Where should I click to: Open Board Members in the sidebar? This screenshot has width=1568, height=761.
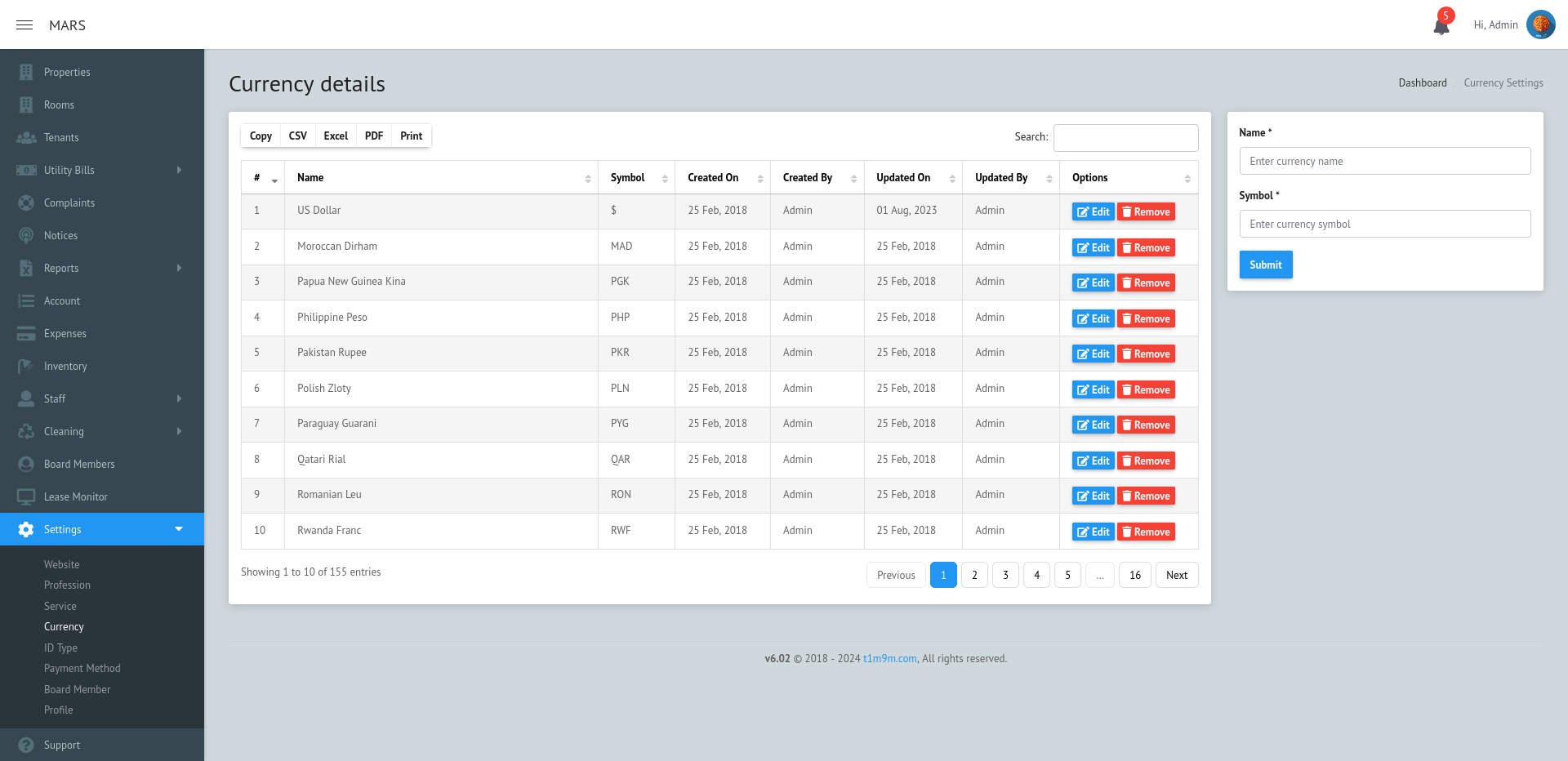102,464
